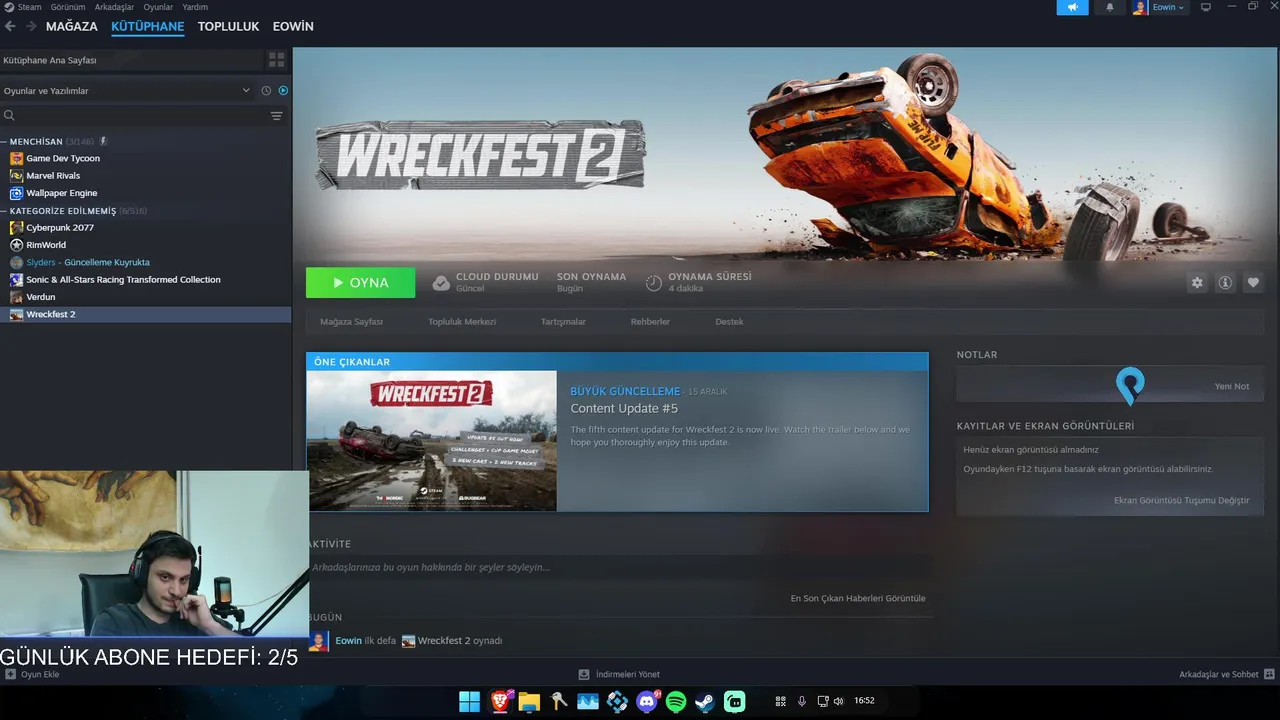Open the MAĞAZA tab

[x=72, y=27]
